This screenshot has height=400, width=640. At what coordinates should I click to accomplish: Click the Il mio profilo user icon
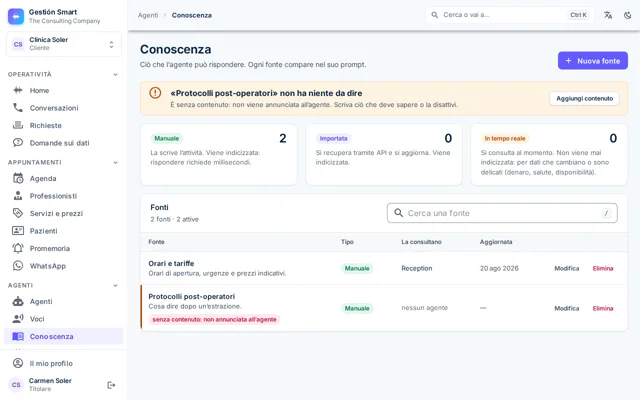[x=18, y=363]
